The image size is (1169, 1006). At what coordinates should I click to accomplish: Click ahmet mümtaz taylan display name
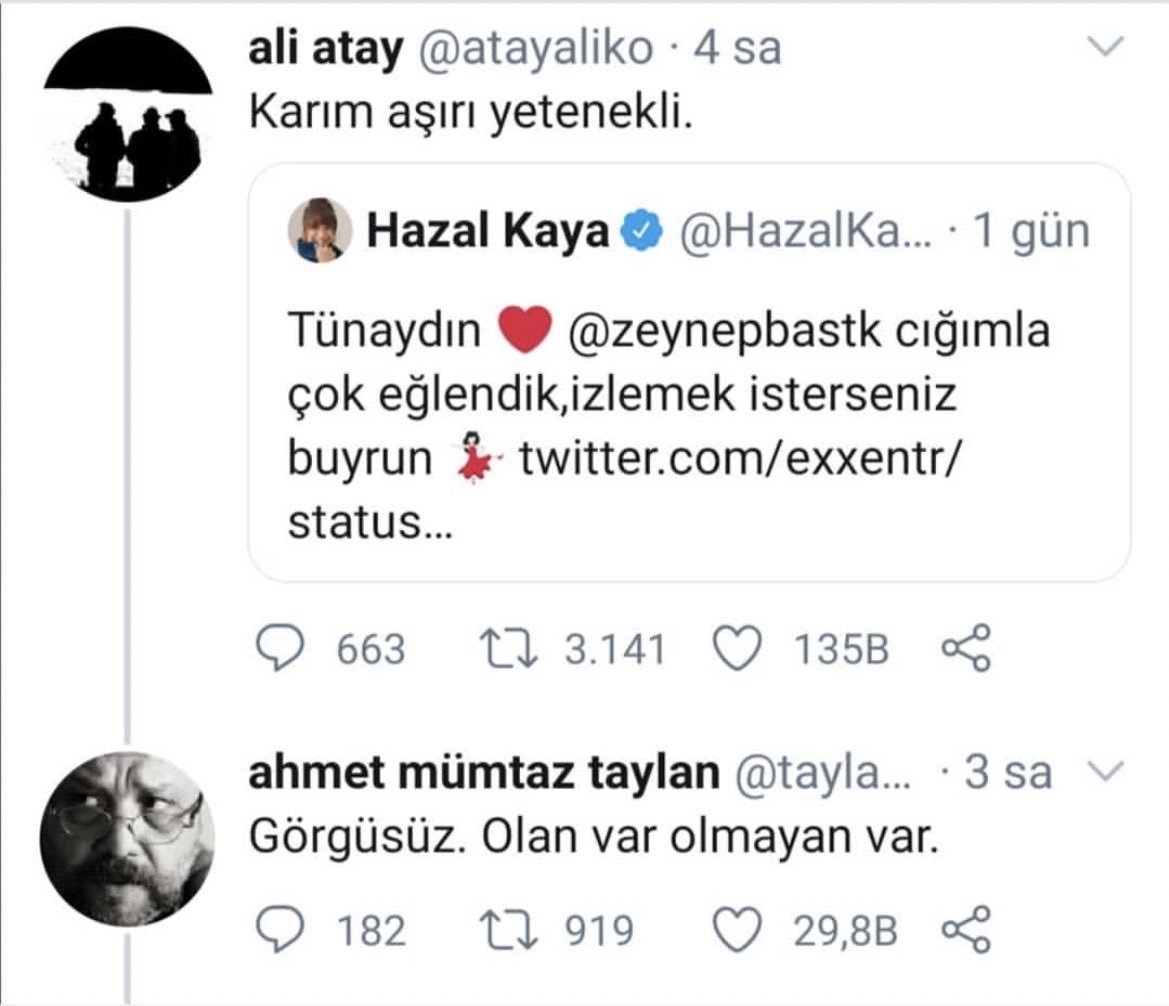point(483,773)
